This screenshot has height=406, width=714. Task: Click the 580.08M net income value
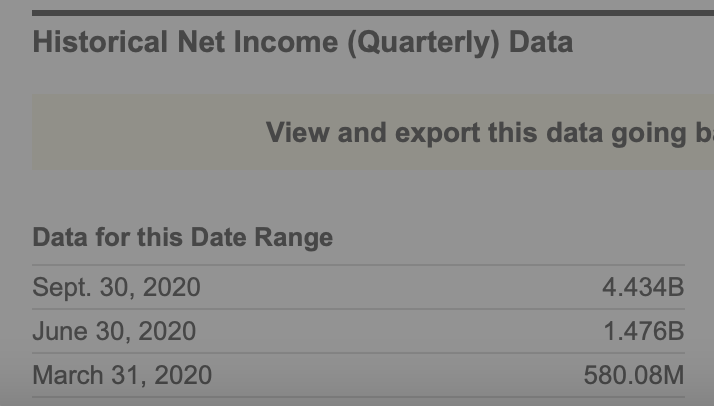pos(633,376)
